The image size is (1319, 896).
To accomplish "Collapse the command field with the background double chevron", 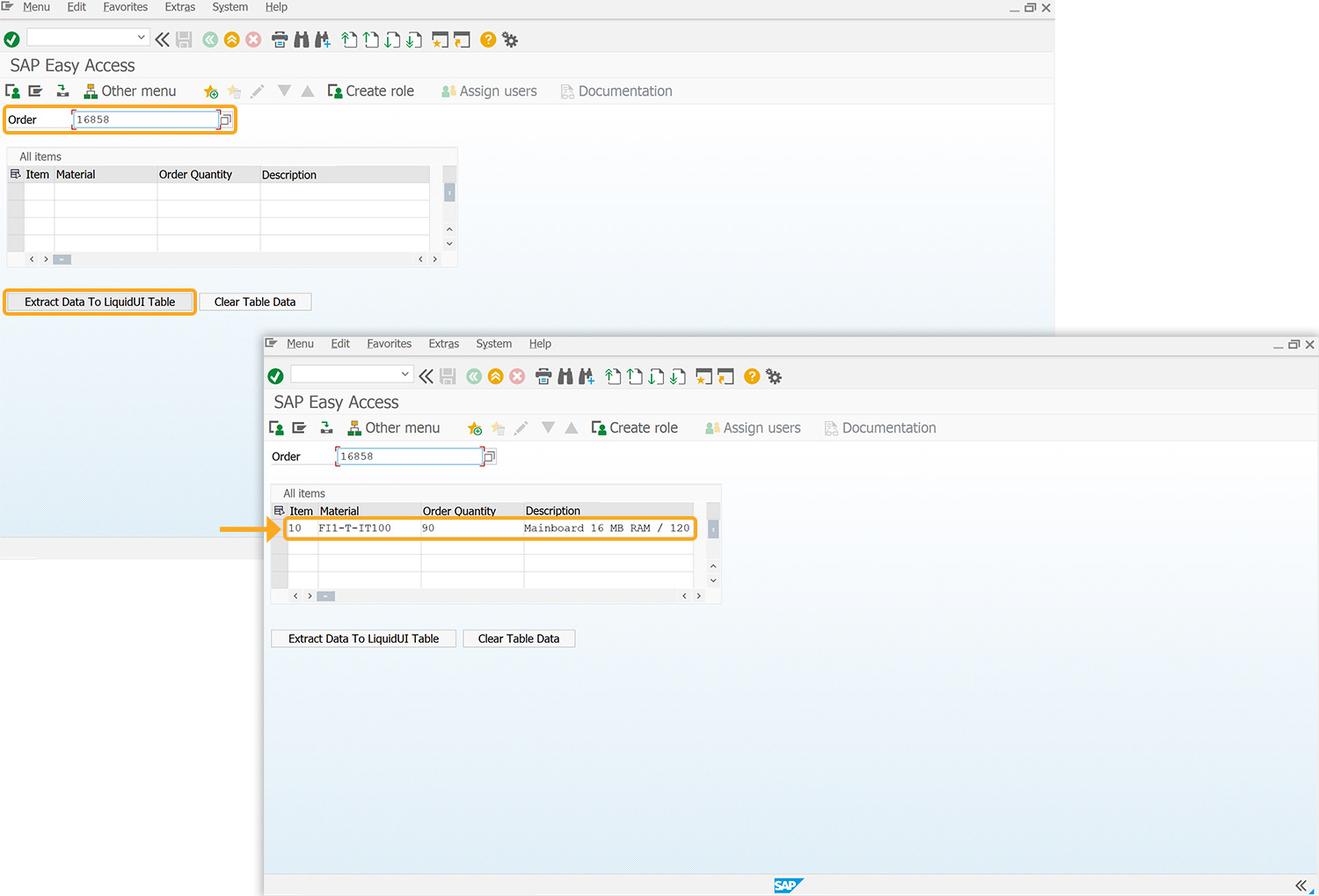I will 162,40.
